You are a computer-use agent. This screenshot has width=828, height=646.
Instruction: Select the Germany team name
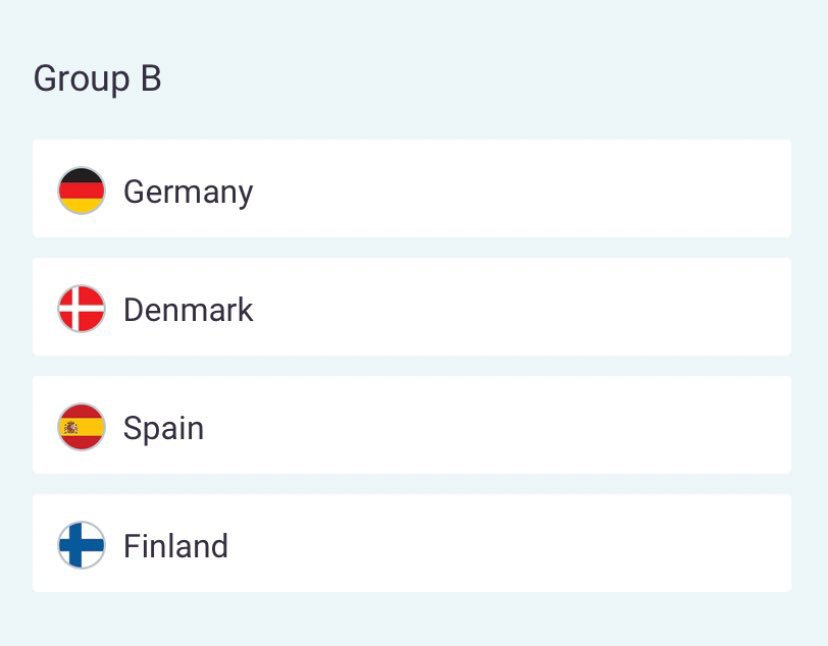click(x=188, y=191)
